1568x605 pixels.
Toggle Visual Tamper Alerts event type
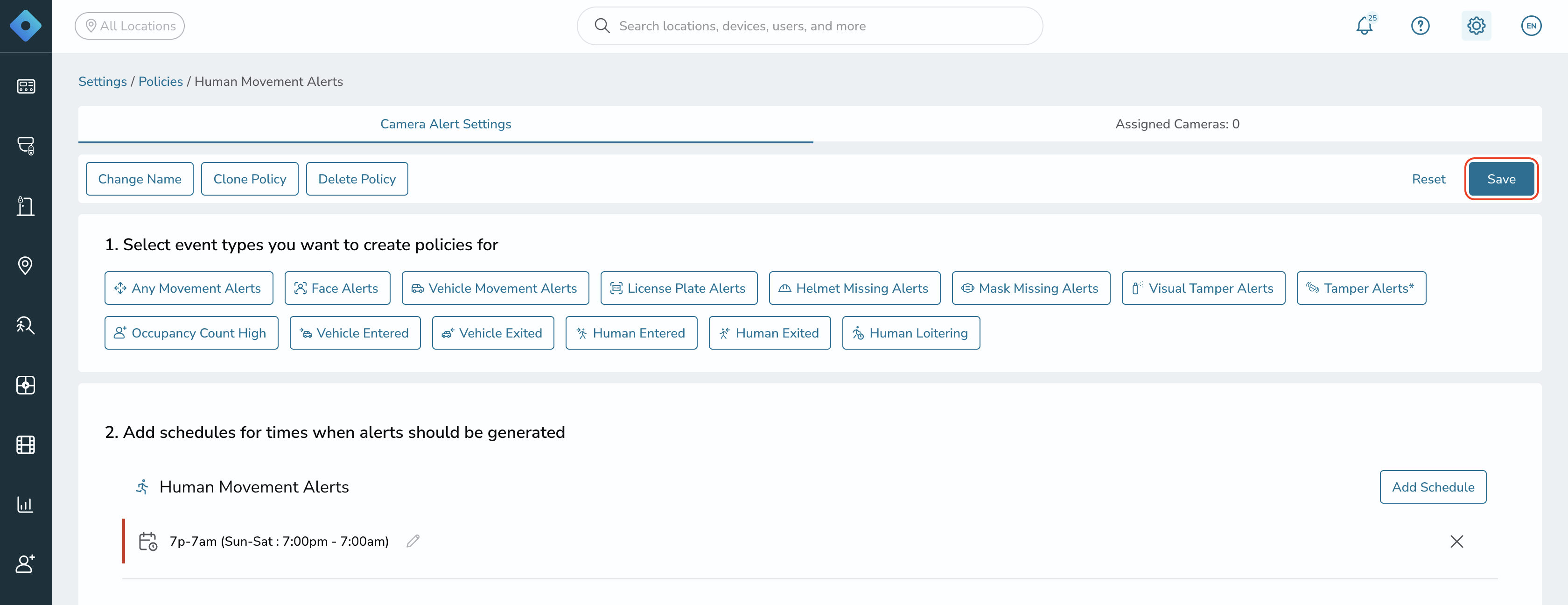pyautogui.click(x=1204, y=288)
